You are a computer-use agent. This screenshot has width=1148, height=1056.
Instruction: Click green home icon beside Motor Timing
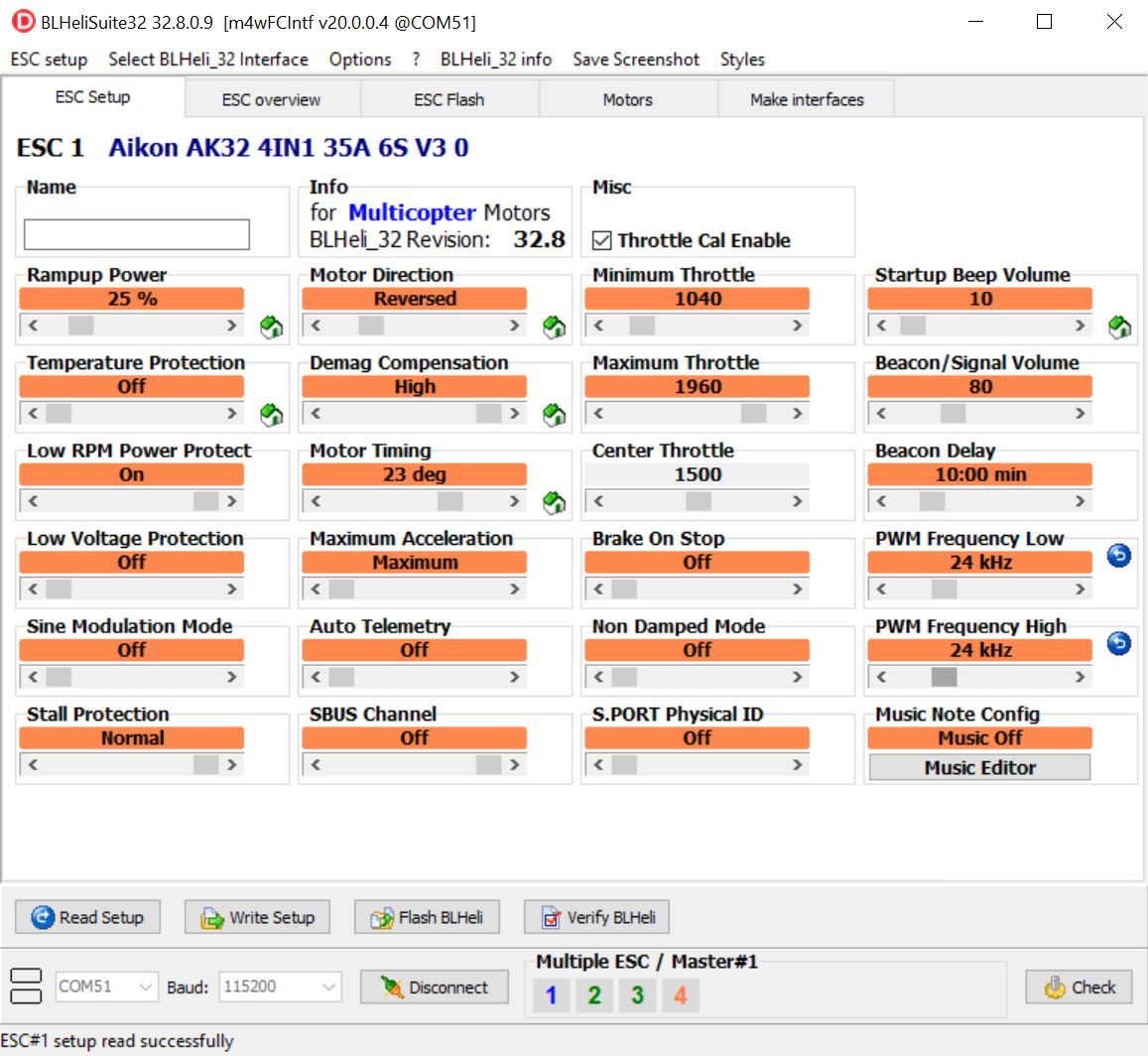click(555, 502)
